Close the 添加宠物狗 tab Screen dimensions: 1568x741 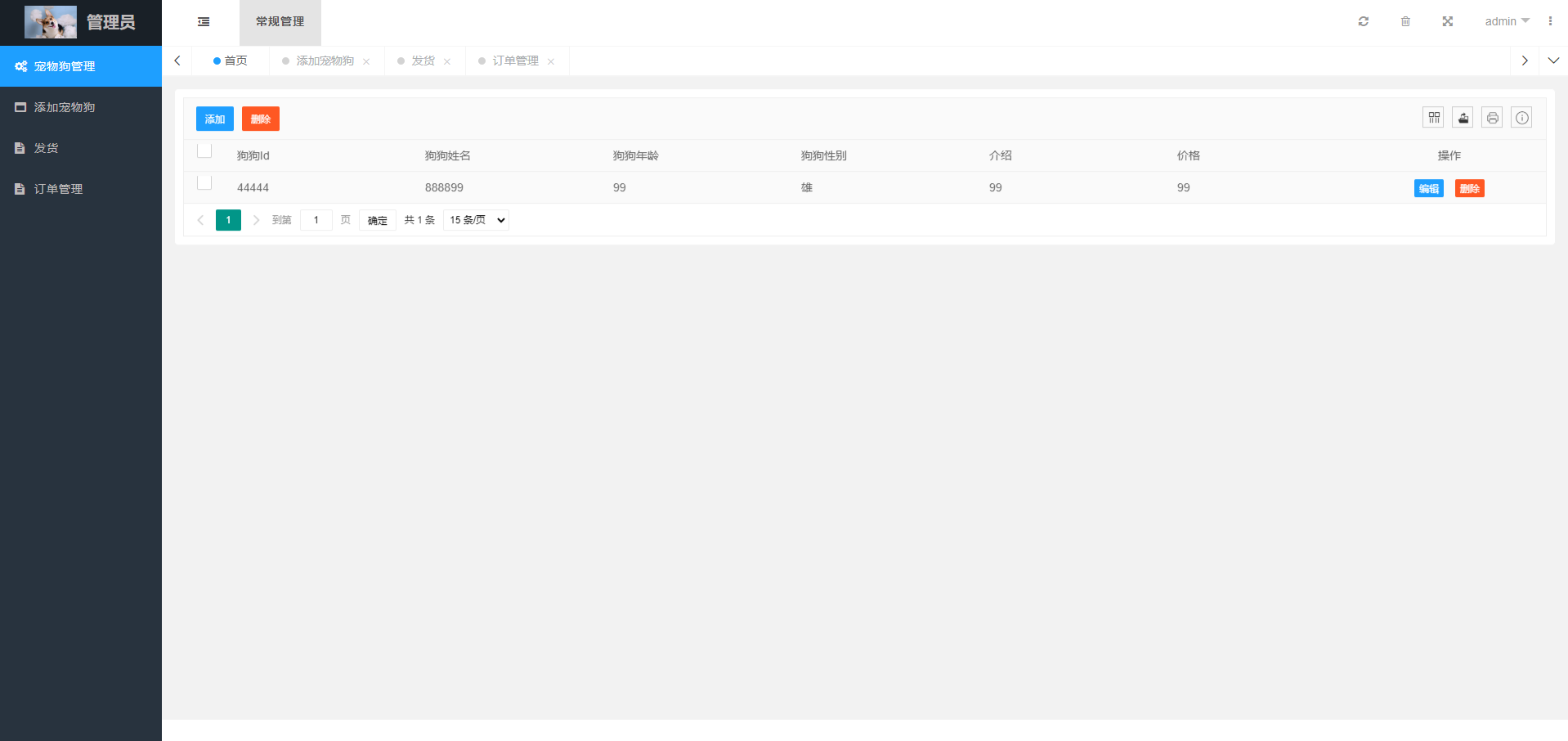coord(366,61)
